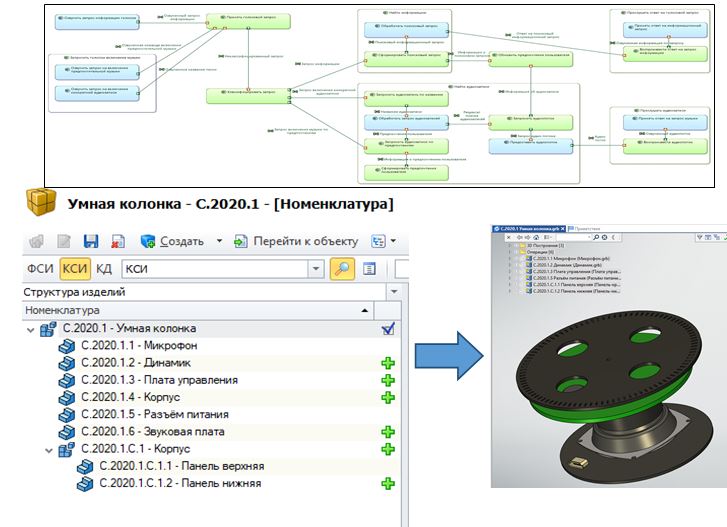Image resolution: width=727 pixels, height=527 pixels.
Task: Click the list view icon next to magnifier
Action: point(369,268)
